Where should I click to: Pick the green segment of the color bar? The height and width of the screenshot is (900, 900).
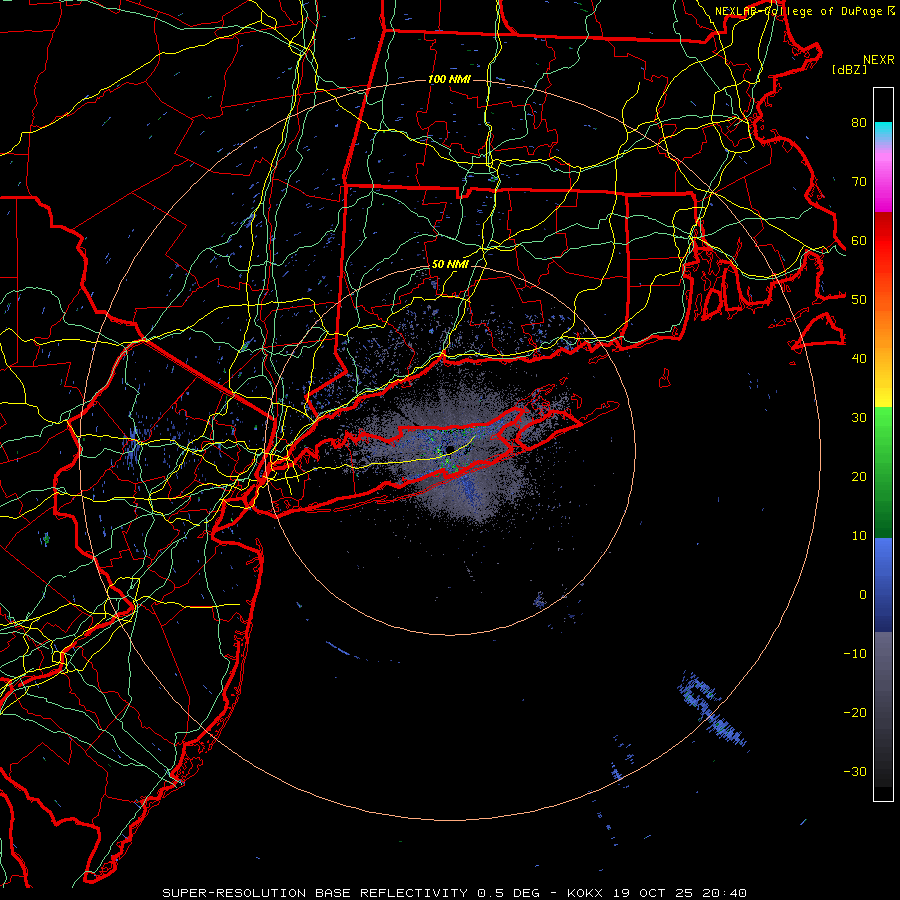pos(883,472)
